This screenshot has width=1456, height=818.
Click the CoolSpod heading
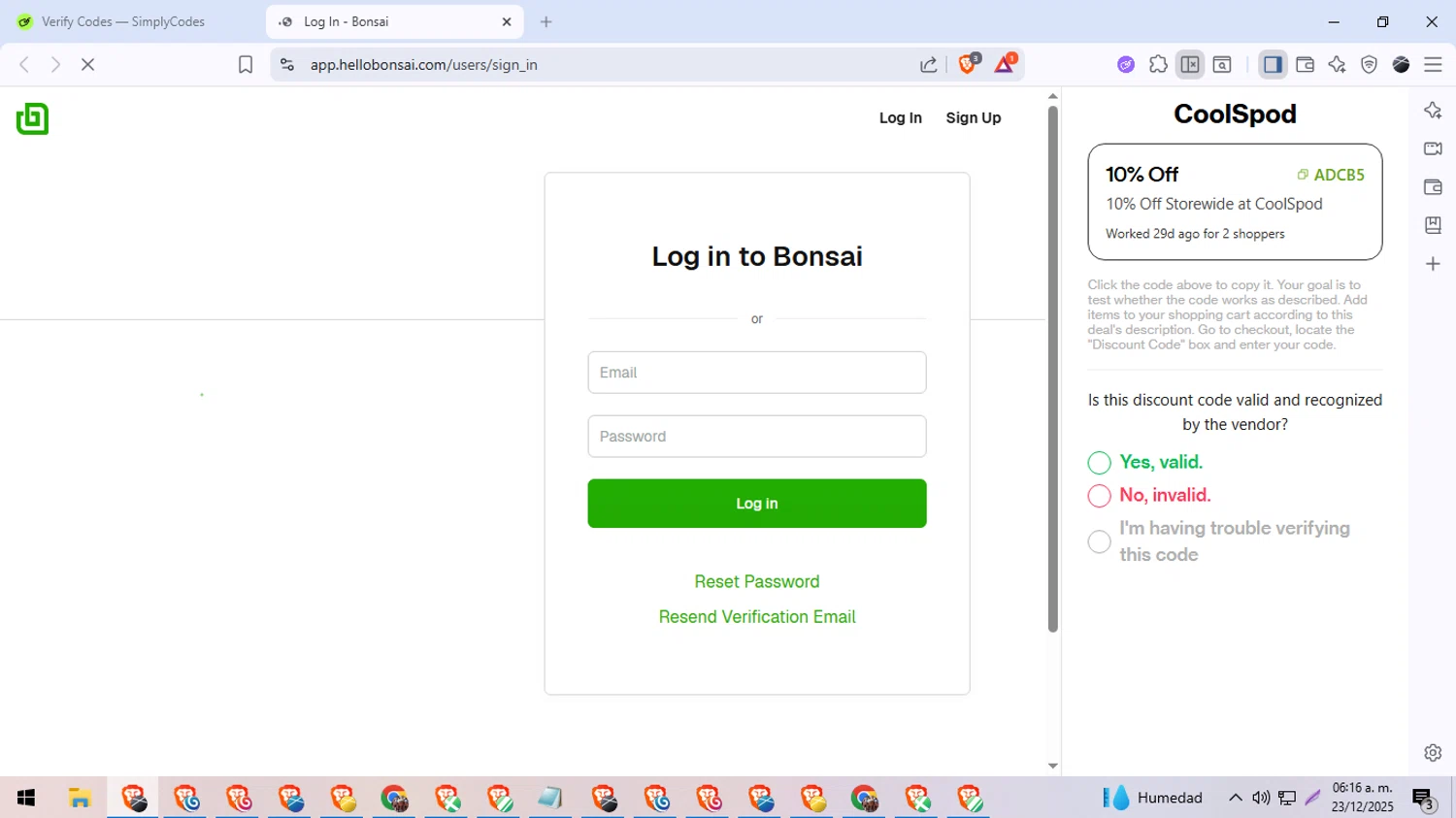(1235, 115)
